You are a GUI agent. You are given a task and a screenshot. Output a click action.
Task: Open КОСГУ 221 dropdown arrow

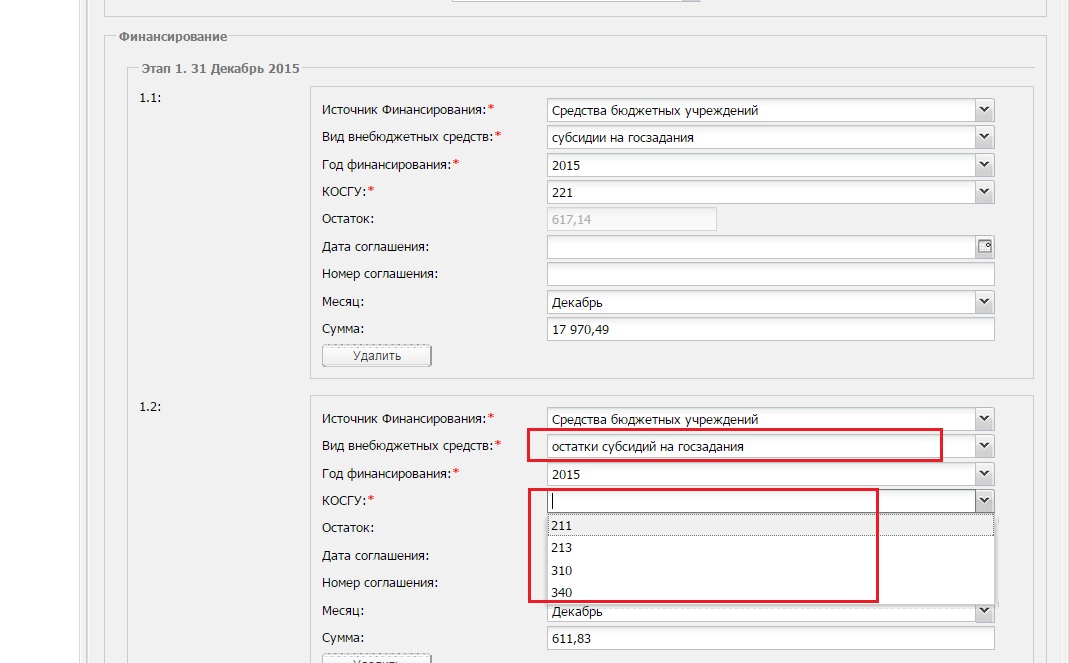[x=985, y=192]
